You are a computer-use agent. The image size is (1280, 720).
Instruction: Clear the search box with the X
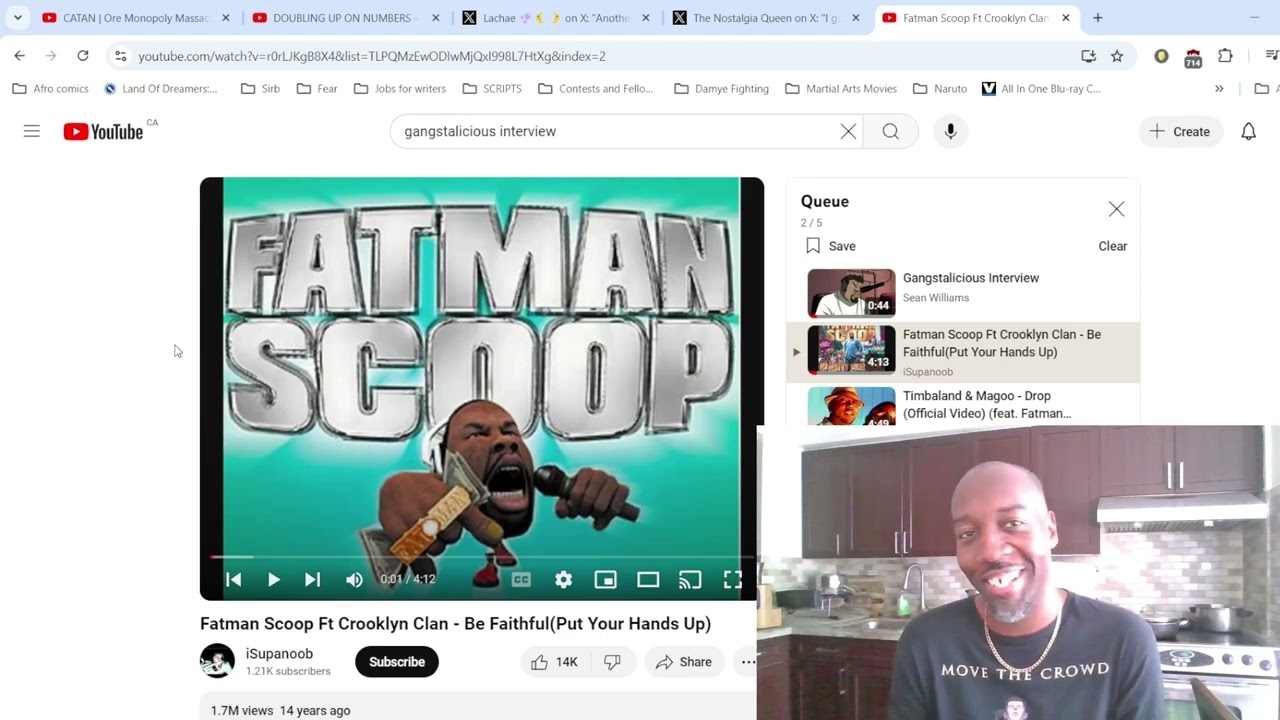tap(848, 131)
